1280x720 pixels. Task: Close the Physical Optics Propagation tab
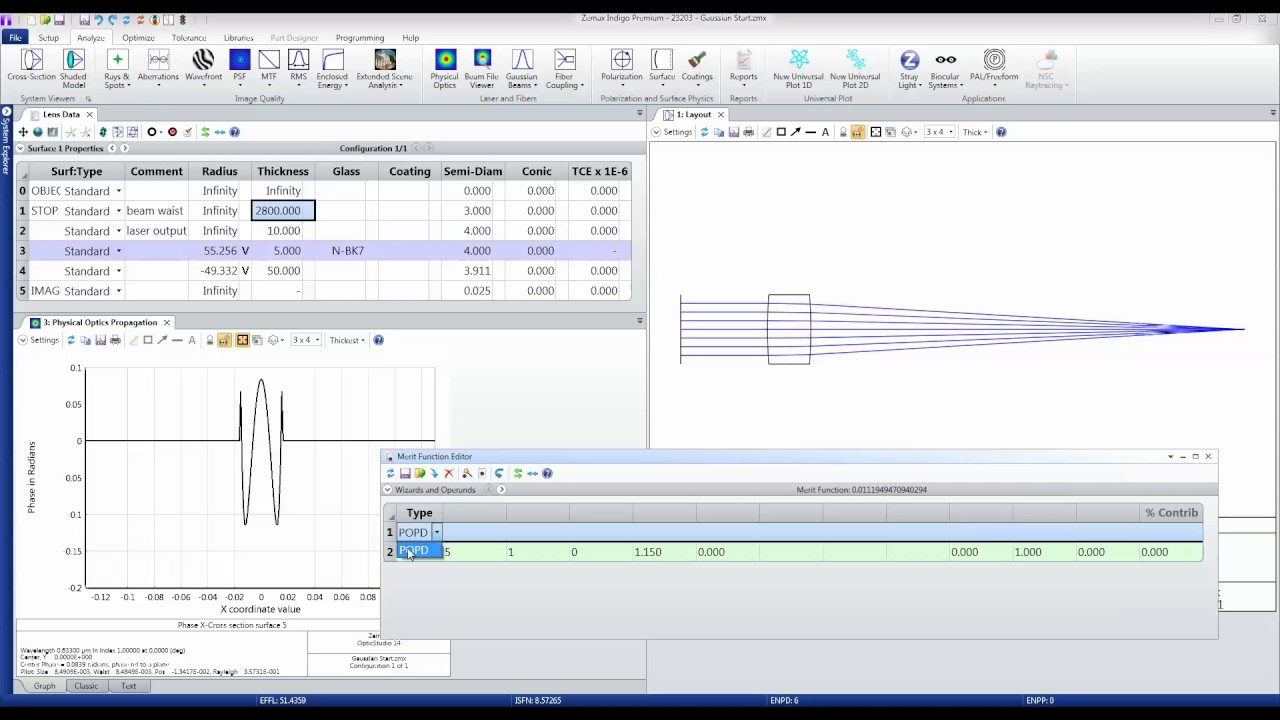coord(166,323)
